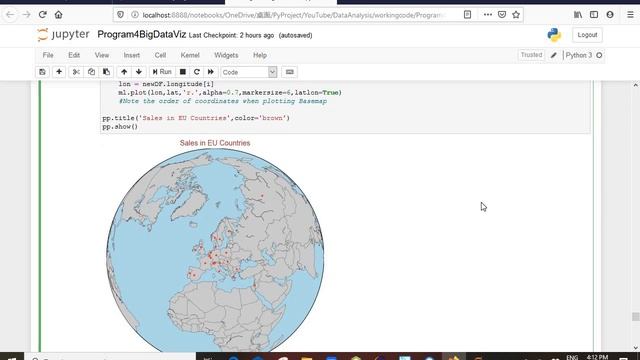Click the scroll up arrow of the page scrollbar
Viewport: 640px width, 360px height.
click(x=636, y=85)
